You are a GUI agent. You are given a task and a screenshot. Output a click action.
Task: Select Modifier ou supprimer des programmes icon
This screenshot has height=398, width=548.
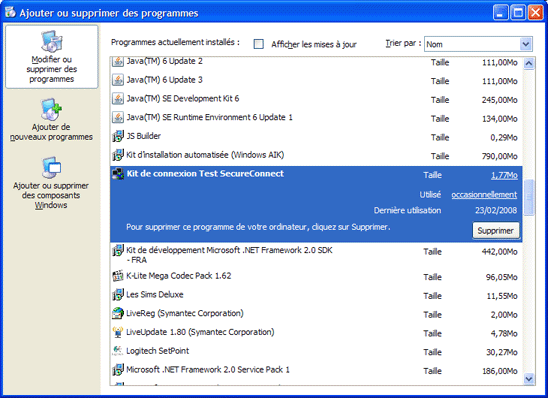point(51,42)
